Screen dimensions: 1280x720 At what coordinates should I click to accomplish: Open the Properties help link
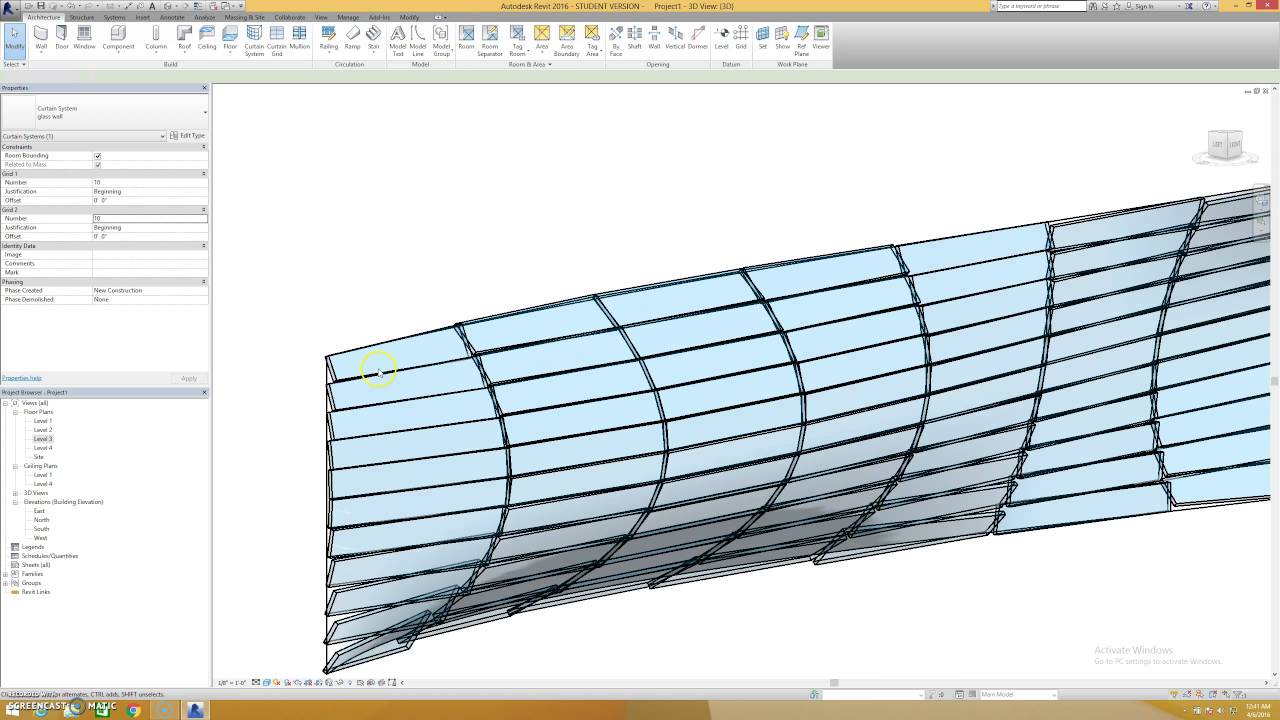(x=22, y=378)
